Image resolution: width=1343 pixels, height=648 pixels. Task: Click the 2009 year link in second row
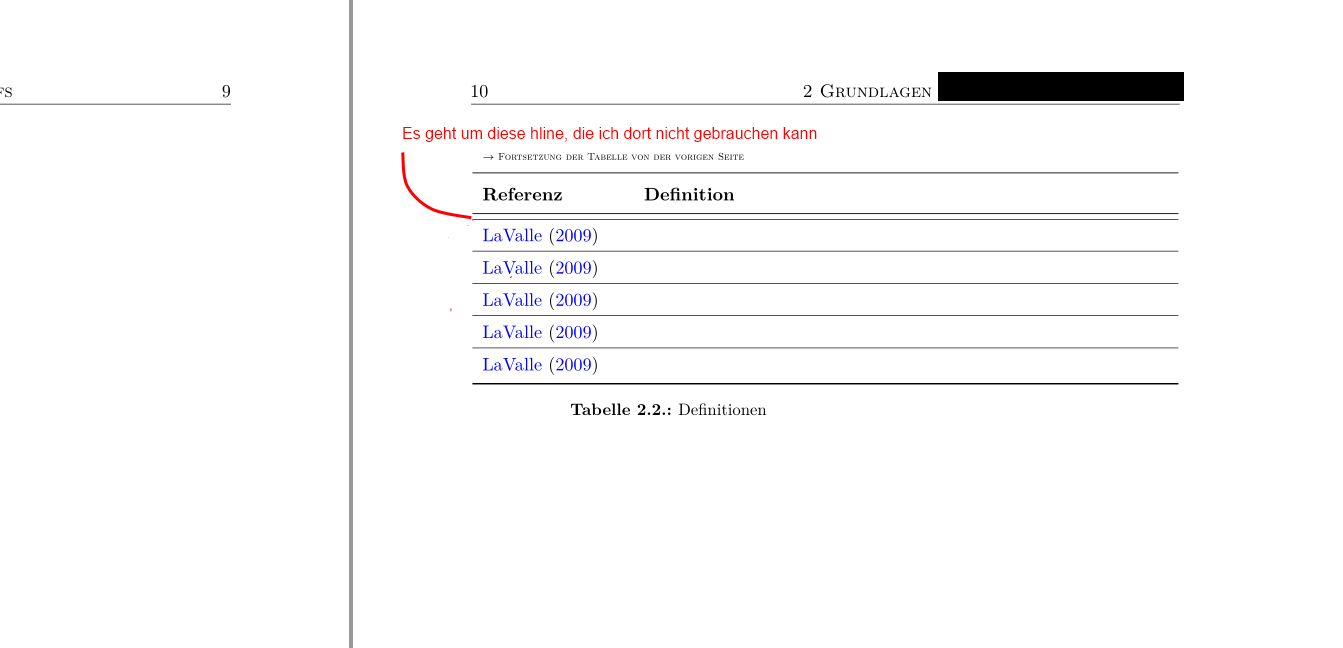[x=574, y=268]
